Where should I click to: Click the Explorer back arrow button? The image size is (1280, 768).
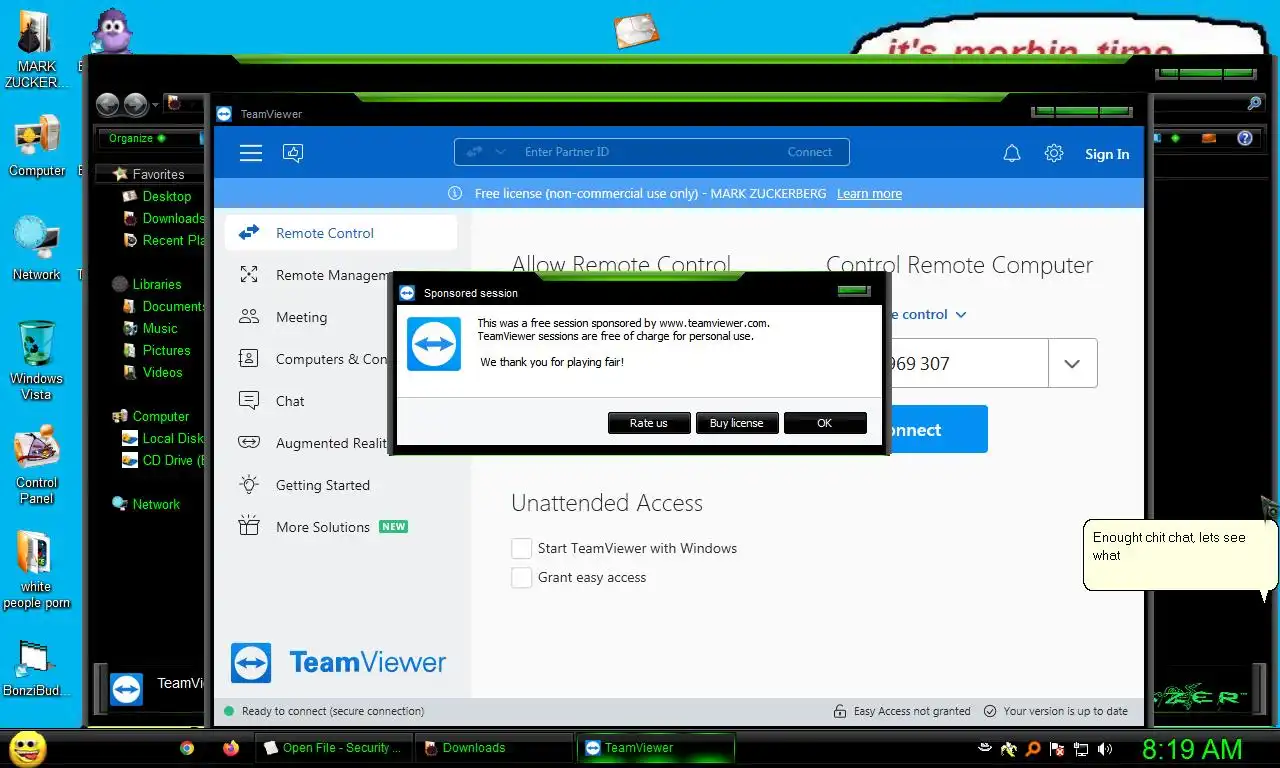tap(107, 104)
